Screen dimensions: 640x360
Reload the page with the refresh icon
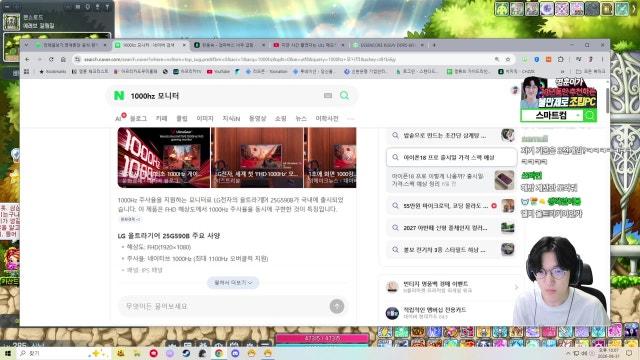pyautogui.click(x=51, y=59)
